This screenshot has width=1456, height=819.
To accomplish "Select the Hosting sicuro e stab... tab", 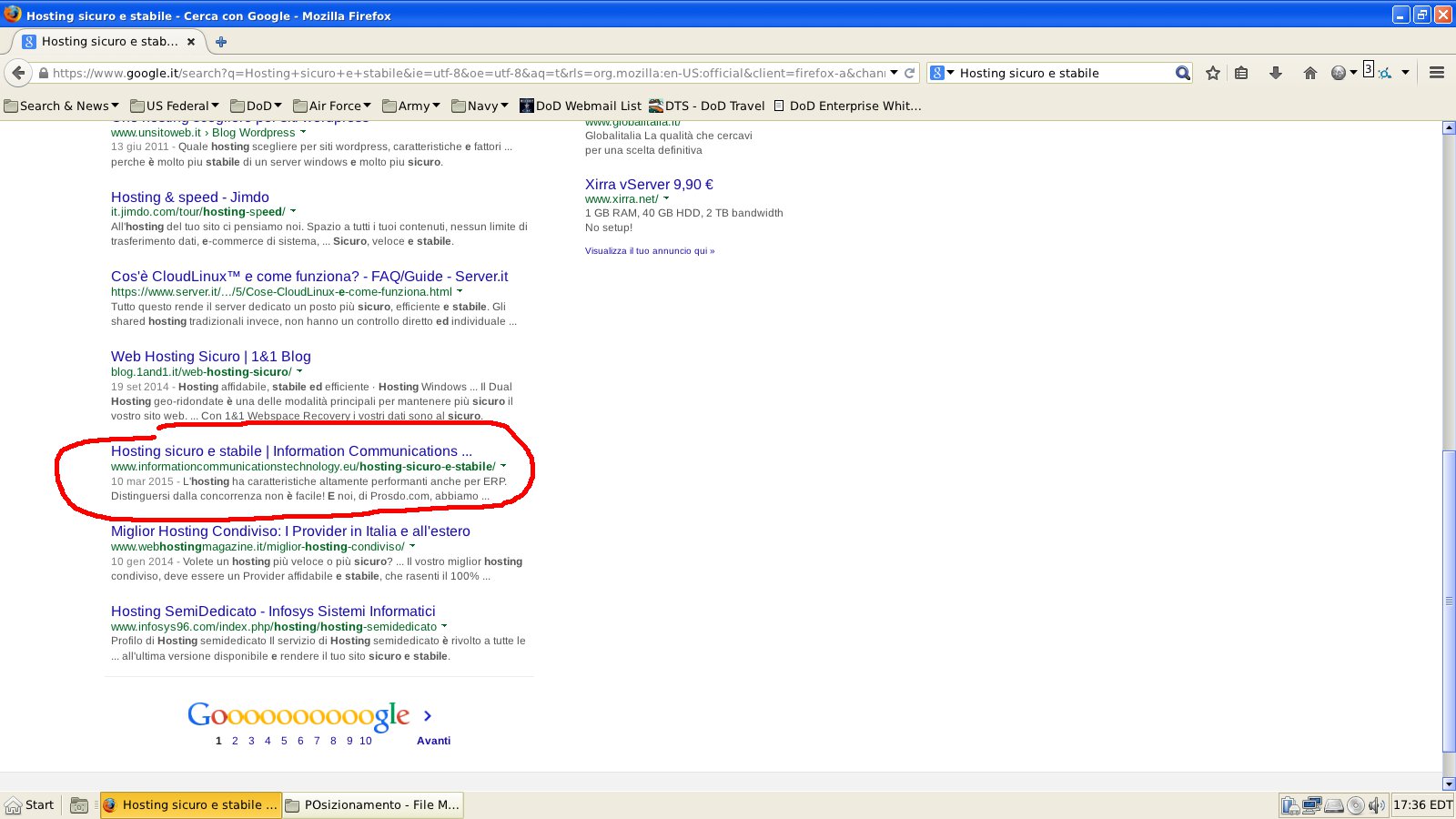I will pyautogui.click(x=109, y=41).
